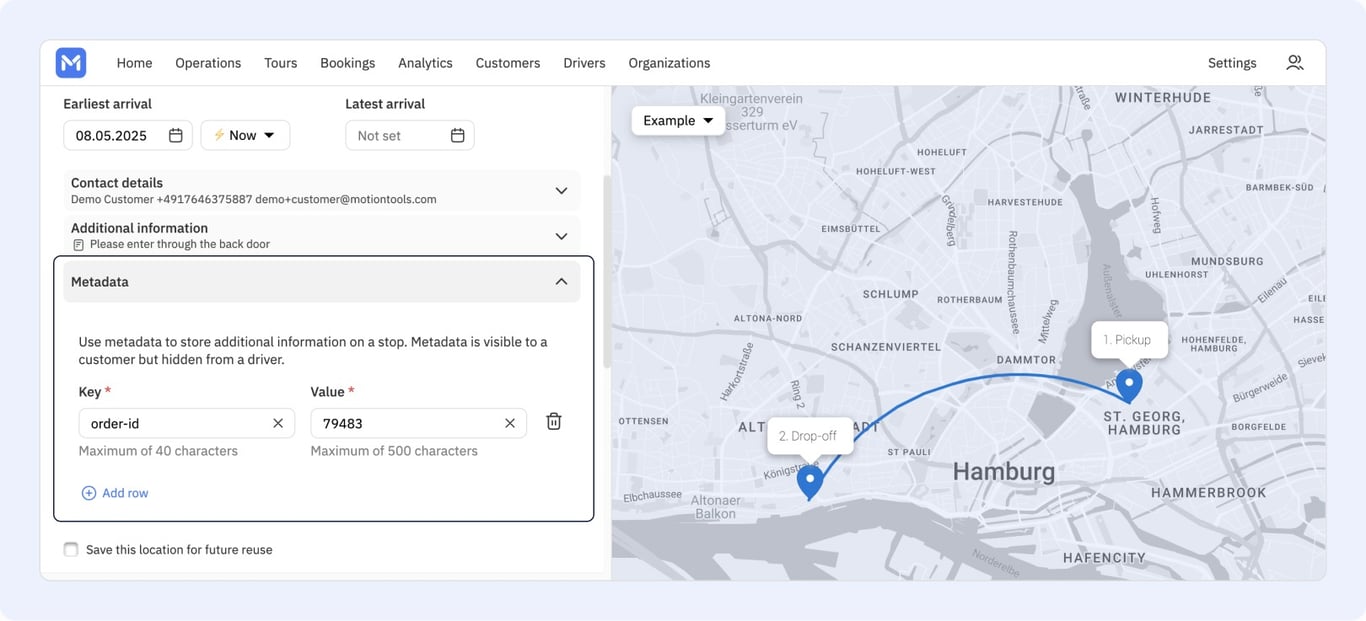The width and height of the screenshot is (1366, 621).
Task: Click the plus icon beside Add row
Action: (x=88, y=493)
